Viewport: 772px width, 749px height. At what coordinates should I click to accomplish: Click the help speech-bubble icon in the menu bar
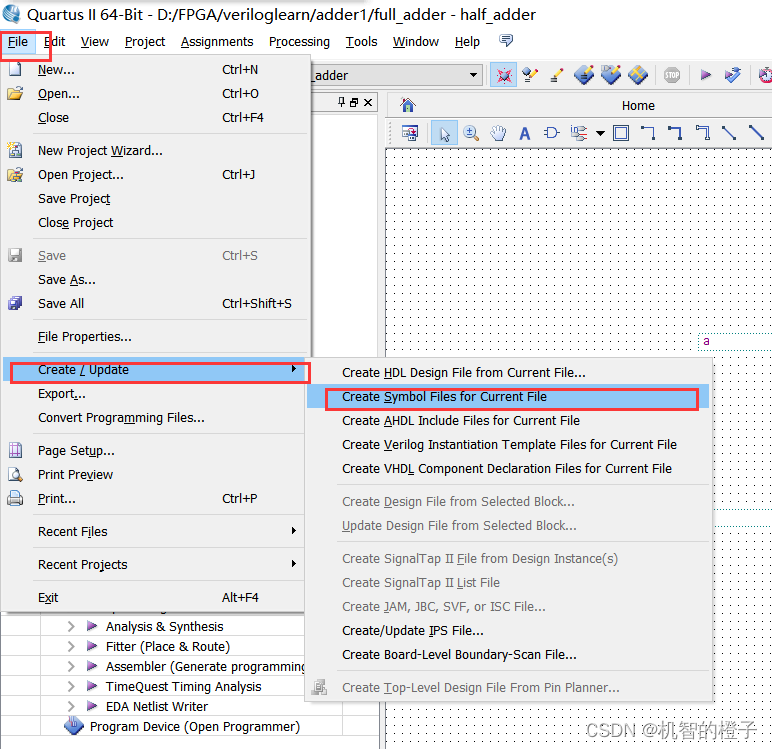[x=506, y=40]
